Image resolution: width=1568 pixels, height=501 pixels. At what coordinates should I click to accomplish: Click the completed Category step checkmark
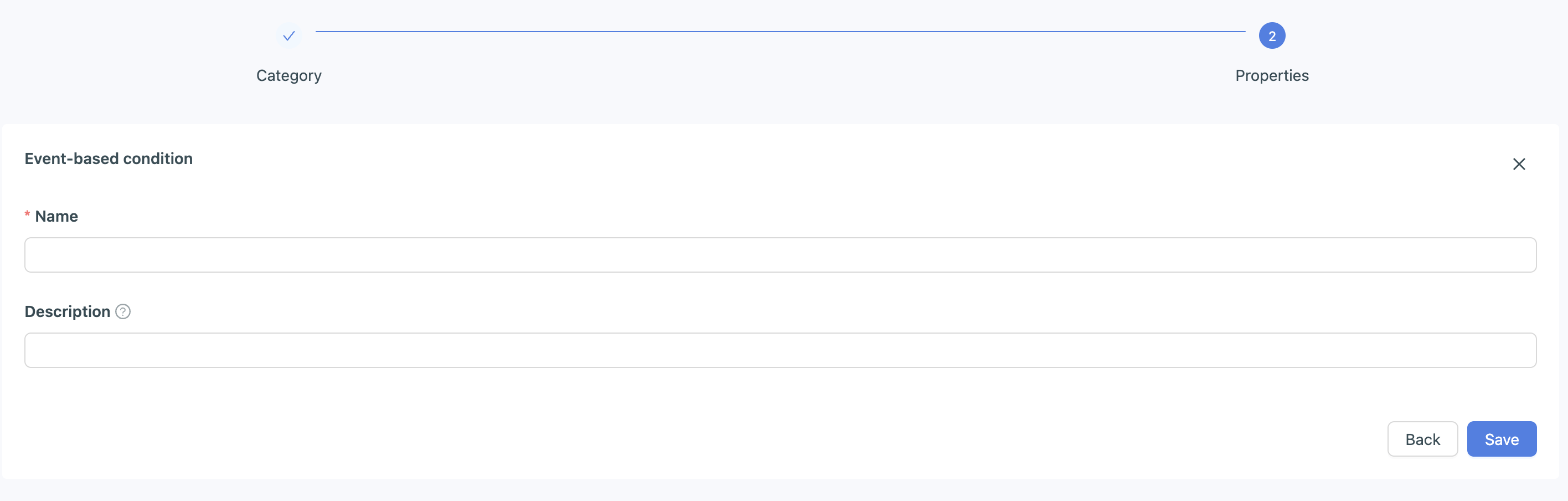coord(288,36)
